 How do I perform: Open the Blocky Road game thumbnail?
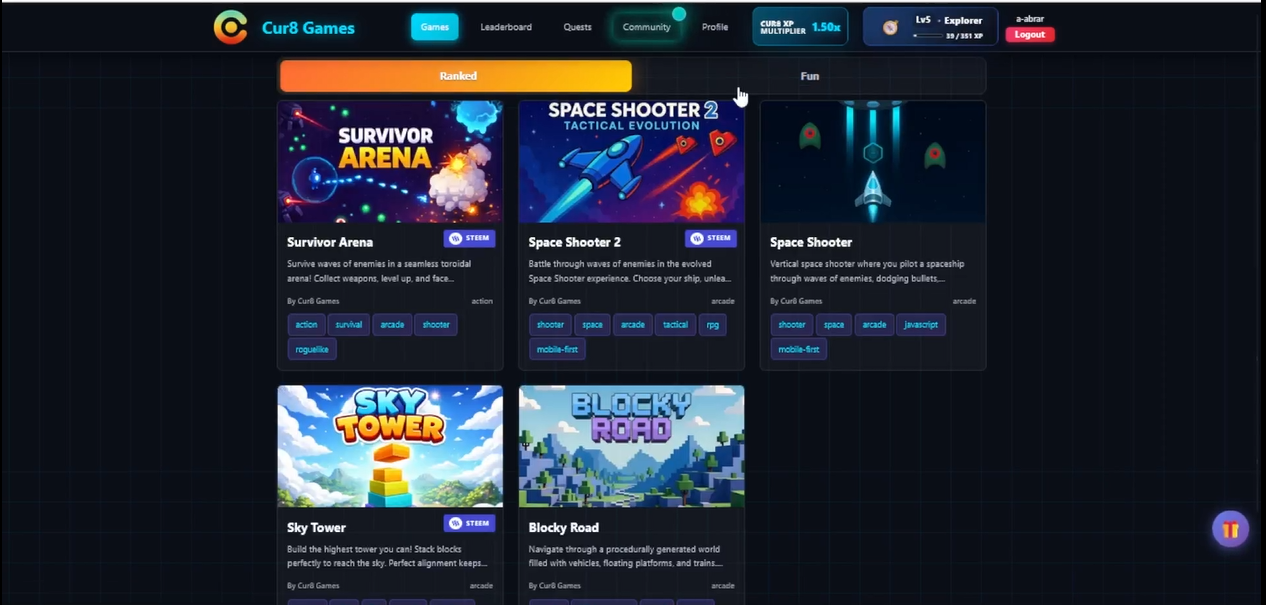coord(631,446)
